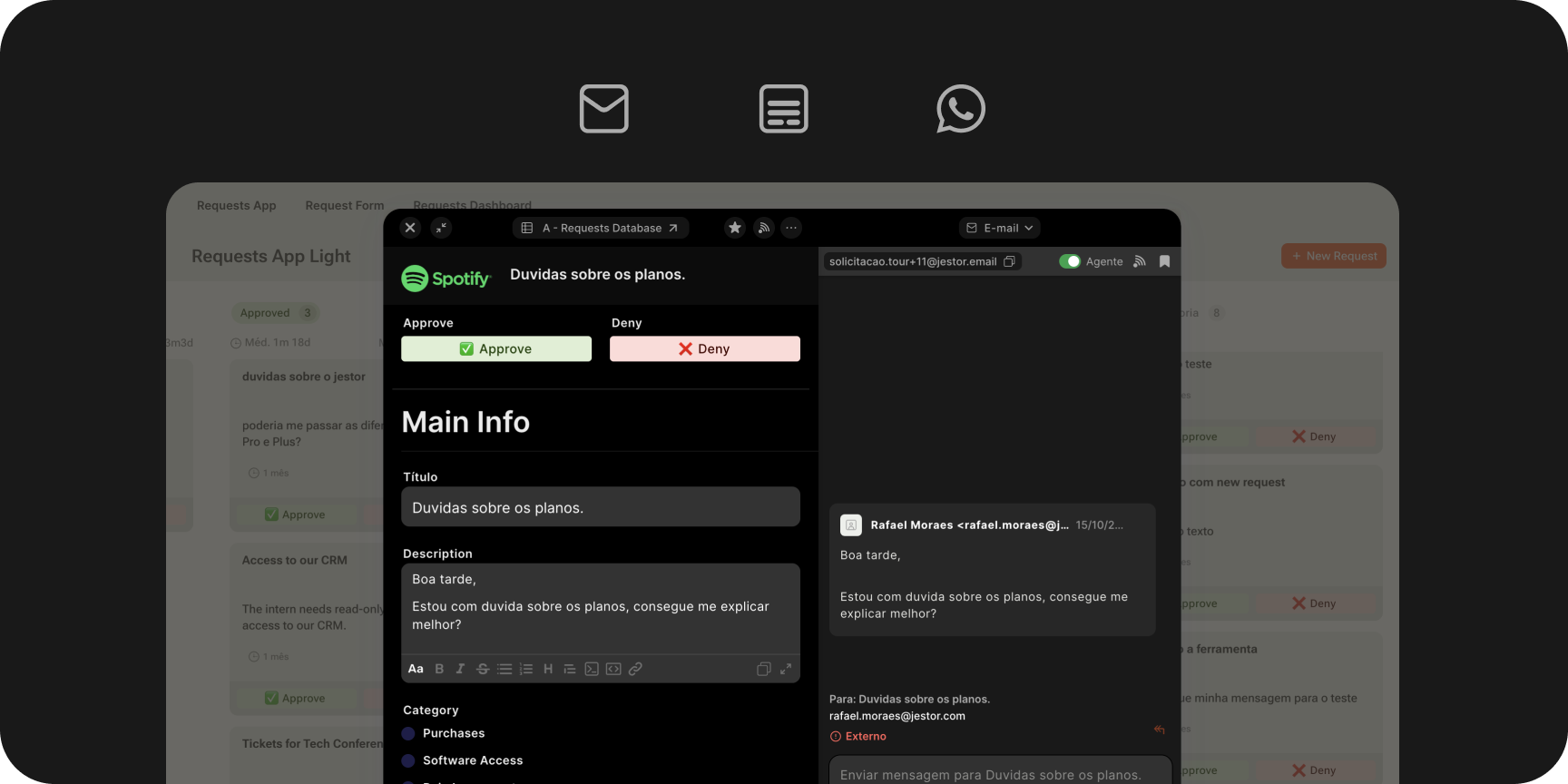
Task: Click the Main Info section heading
Action: coord(465,422)
